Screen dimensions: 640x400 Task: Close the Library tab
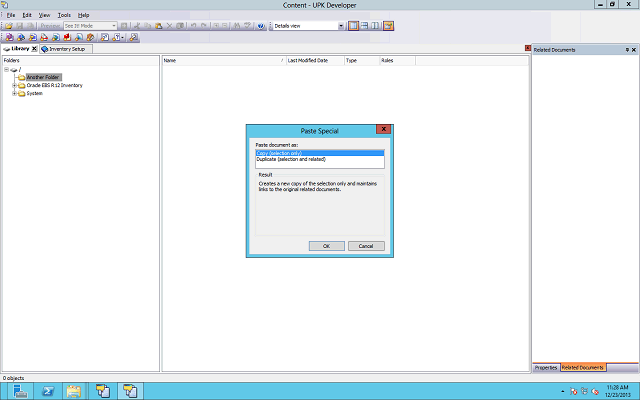click(34, 49)
